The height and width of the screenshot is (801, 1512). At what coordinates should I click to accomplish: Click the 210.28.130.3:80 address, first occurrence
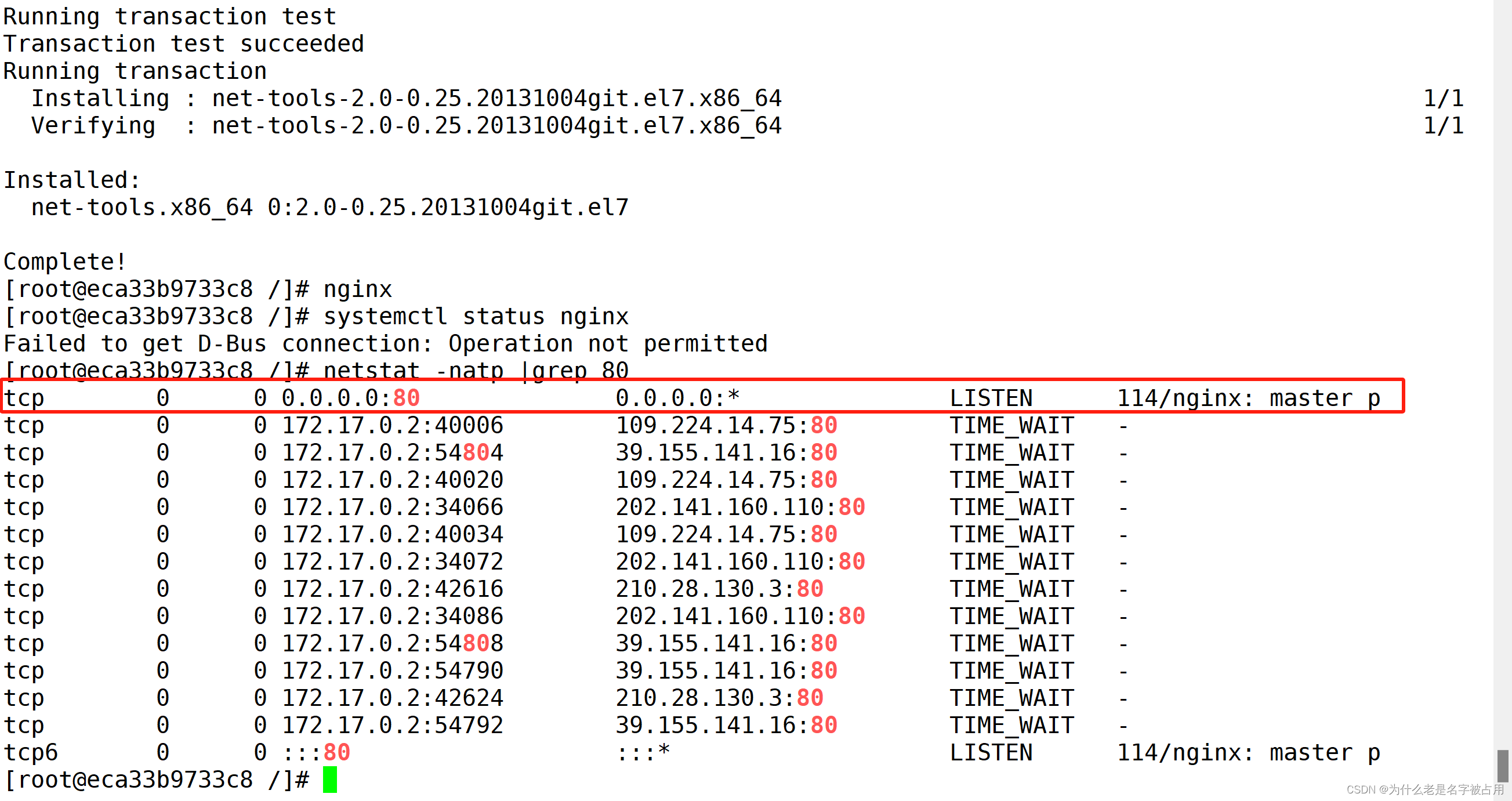click(x=719, y=589)
